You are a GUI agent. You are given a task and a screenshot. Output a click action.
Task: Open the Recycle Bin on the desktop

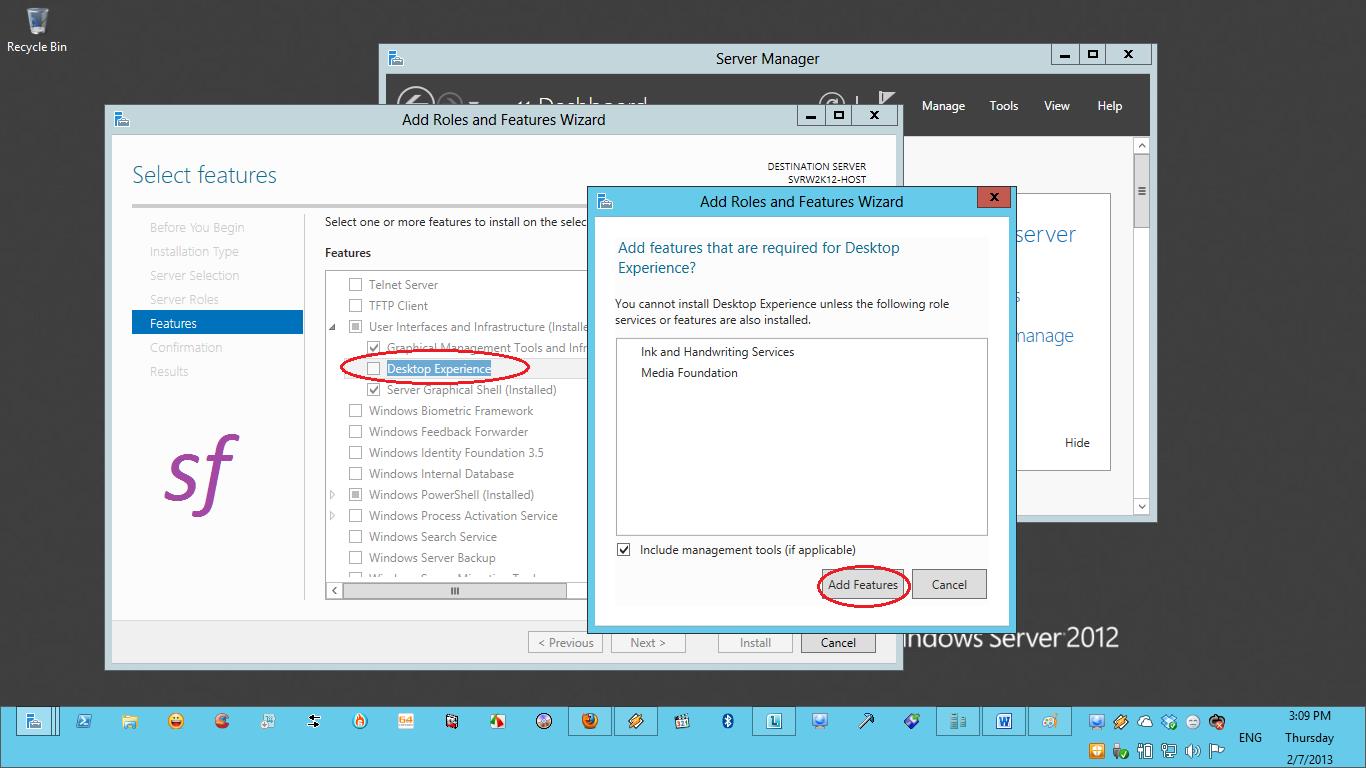36,30
